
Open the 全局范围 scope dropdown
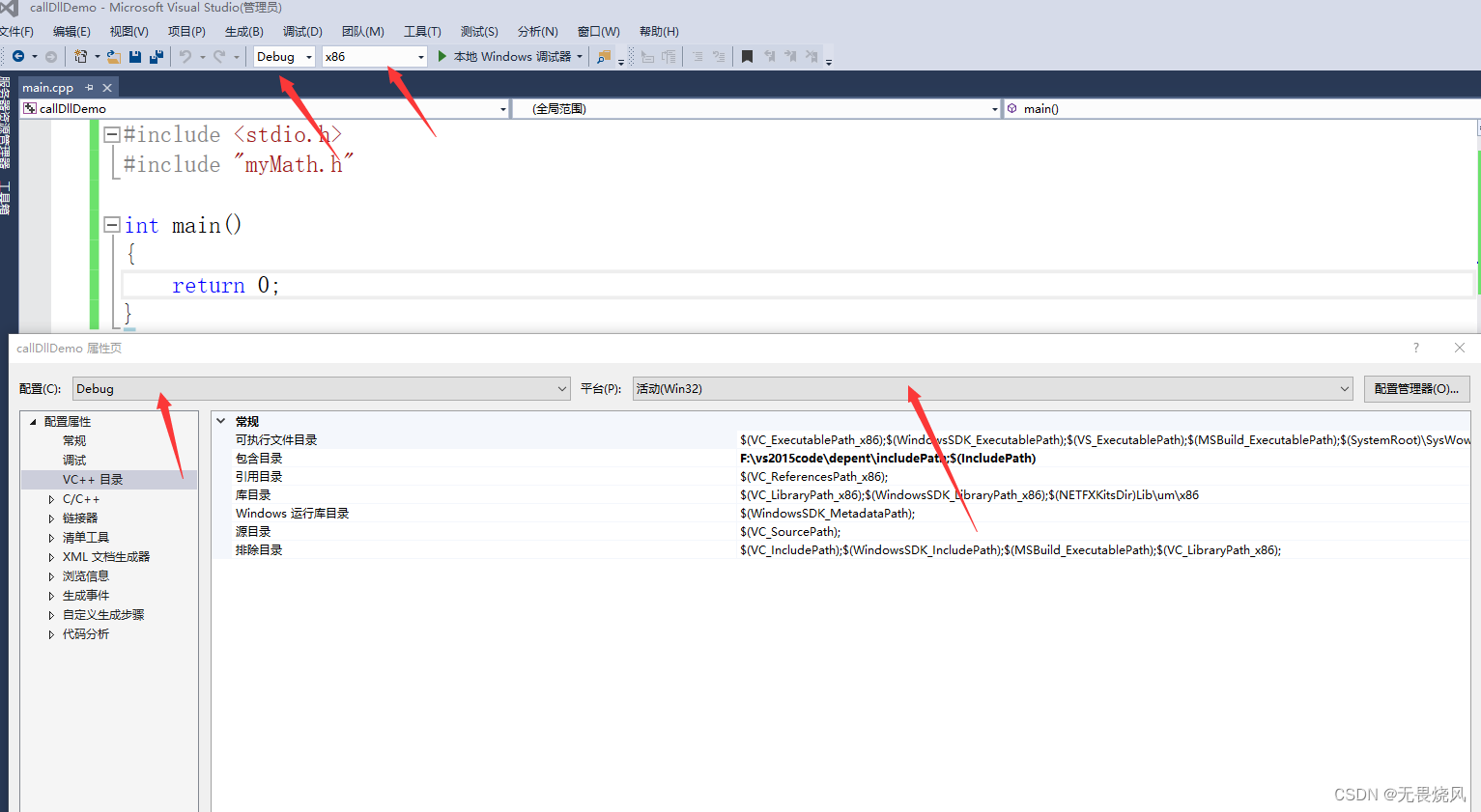756,109
